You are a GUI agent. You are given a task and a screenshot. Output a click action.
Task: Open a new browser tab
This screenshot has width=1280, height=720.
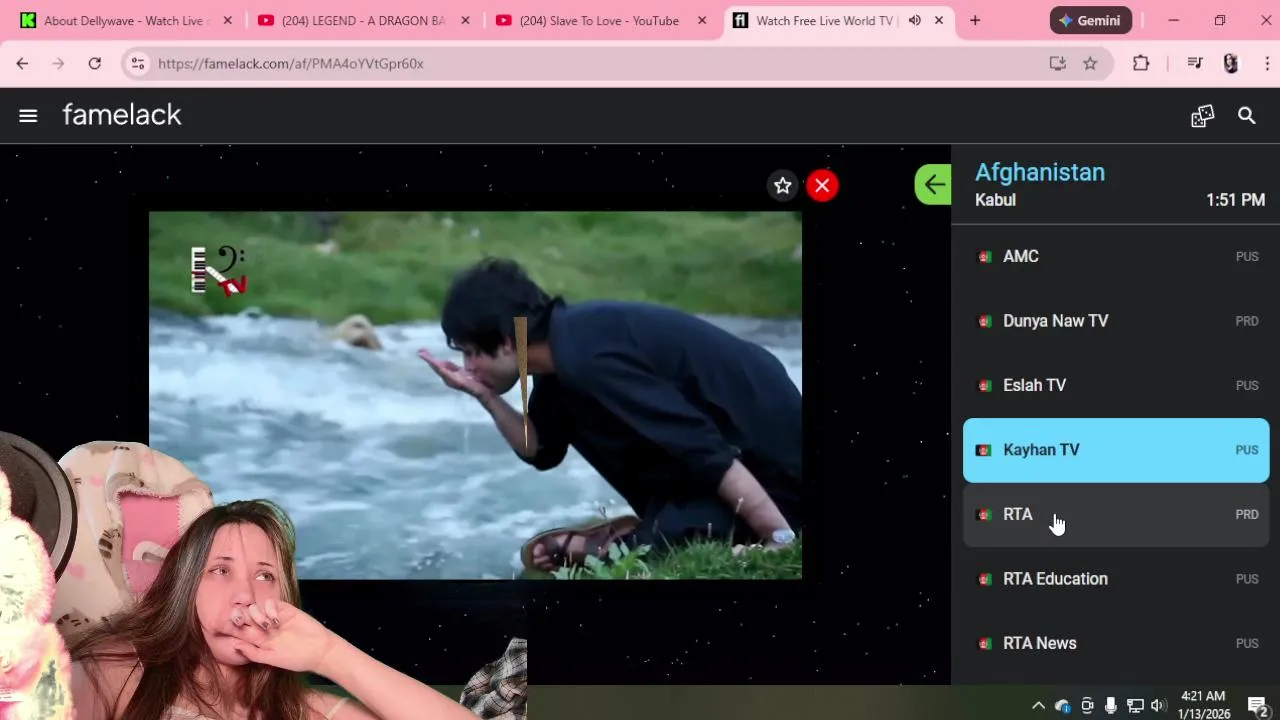(x=975, y=20)
